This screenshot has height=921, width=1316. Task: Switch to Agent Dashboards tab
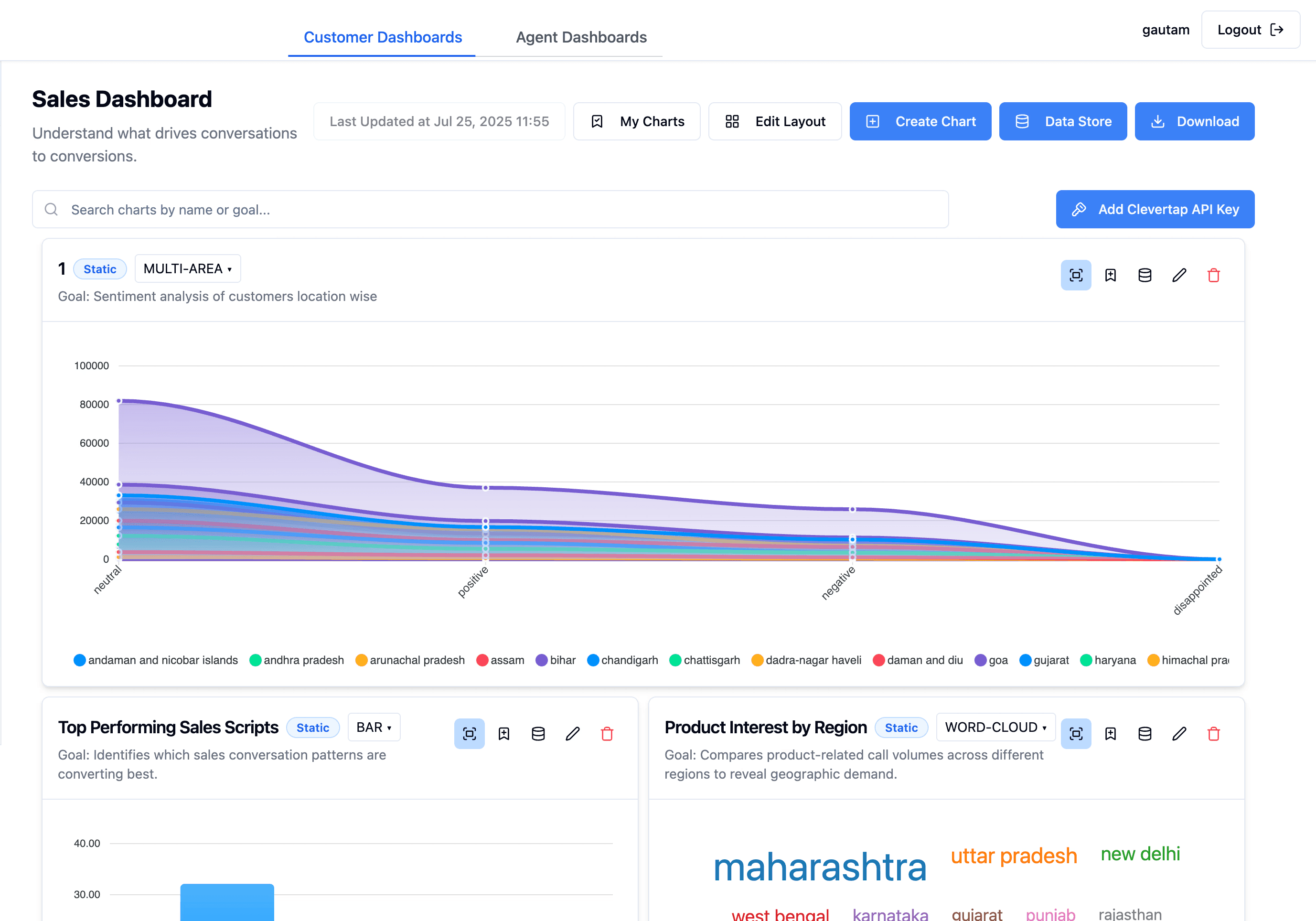pyautogui.click(x=581, y=37)
